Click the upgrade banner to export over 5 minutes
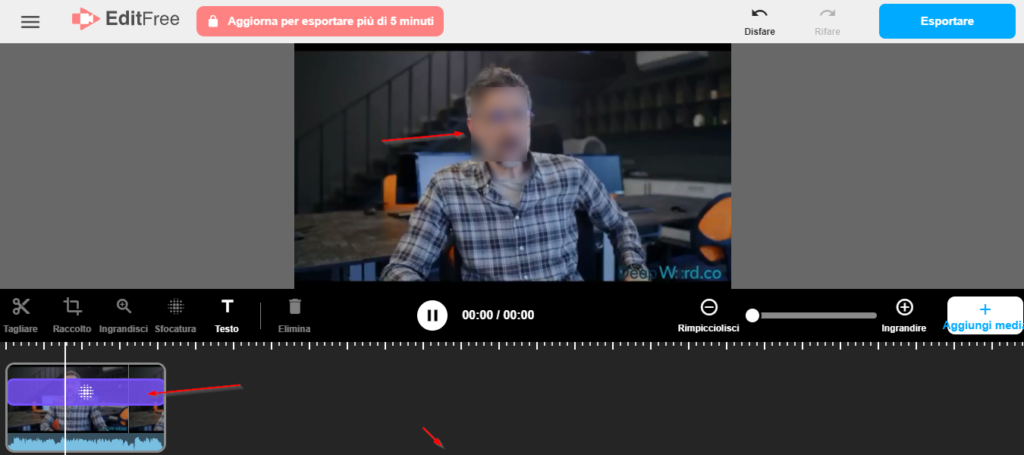 [x=320, y=22]
